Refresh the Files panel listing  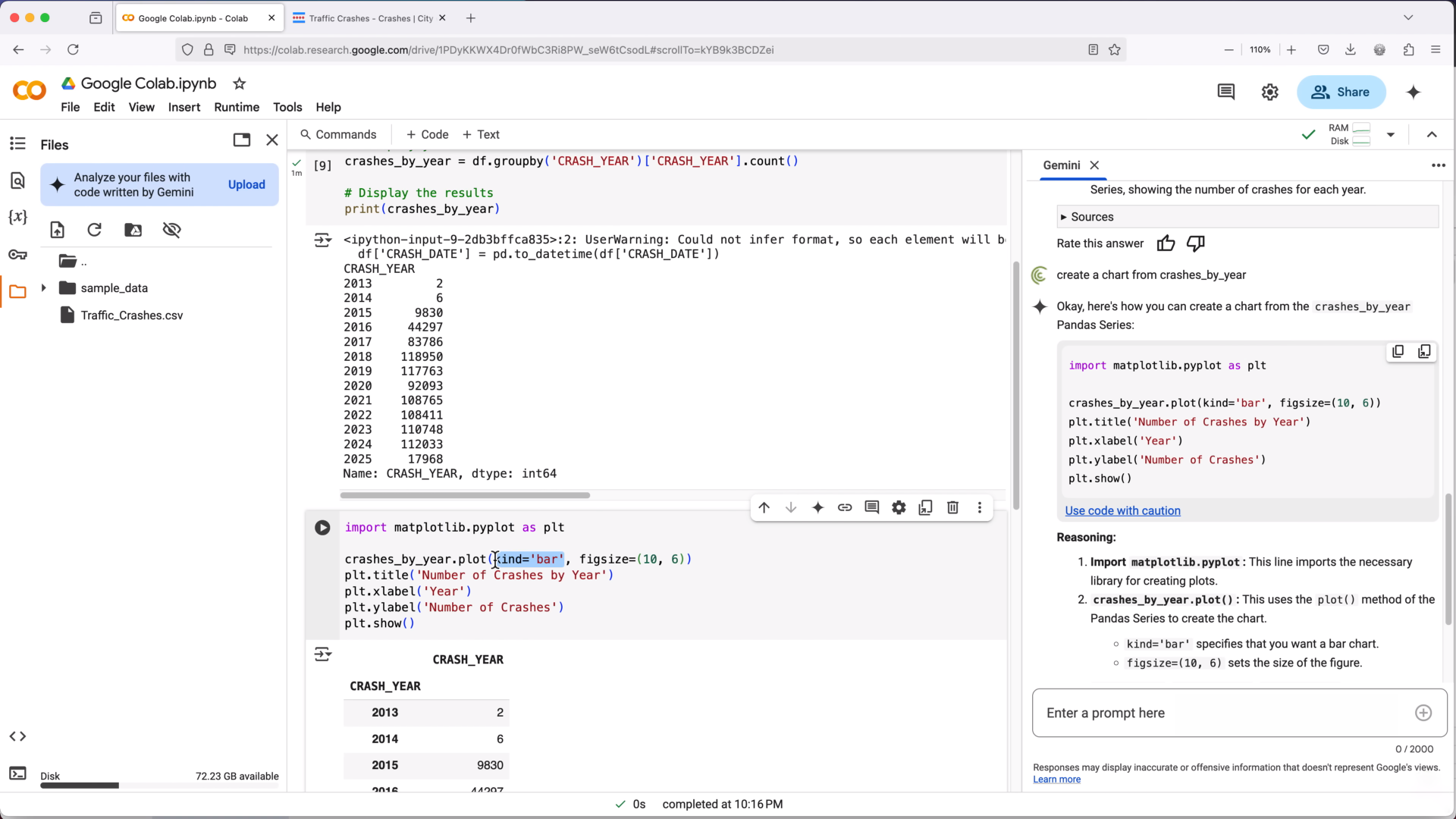click(x=95, y=230)
